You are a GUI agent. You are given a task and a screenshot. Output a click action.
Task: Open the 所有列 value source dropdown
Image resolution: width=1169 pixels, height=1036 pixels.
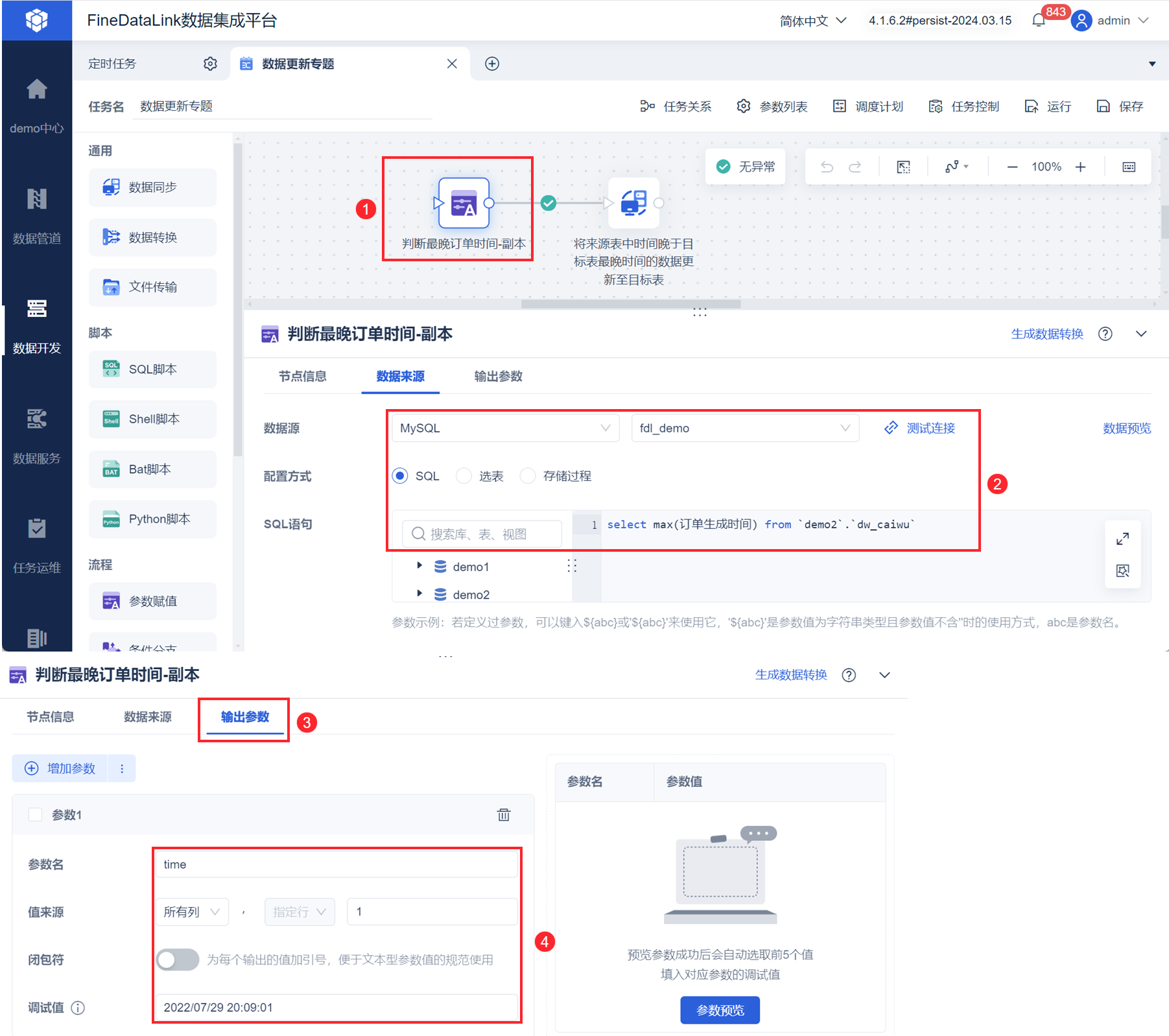pos(192,912)
